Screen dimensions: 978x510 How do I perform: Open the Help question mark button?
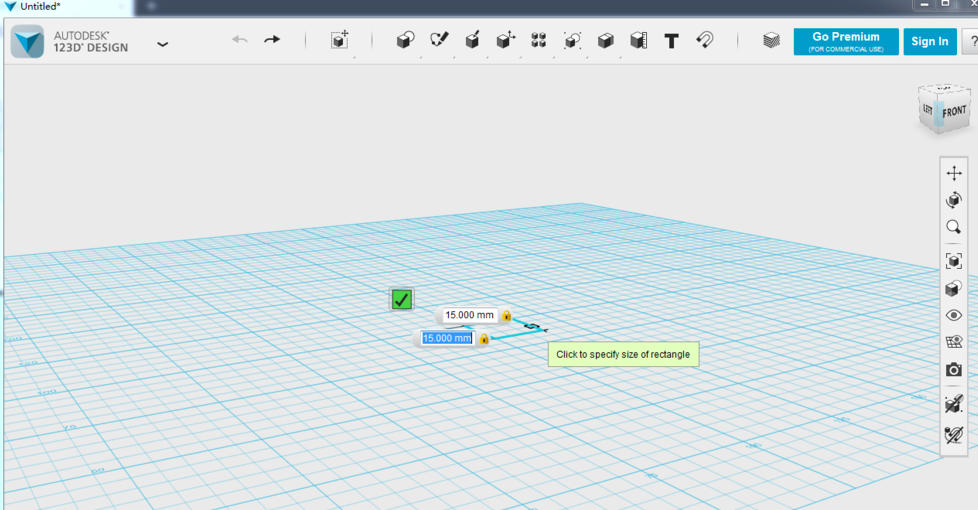tap(972, 42)
